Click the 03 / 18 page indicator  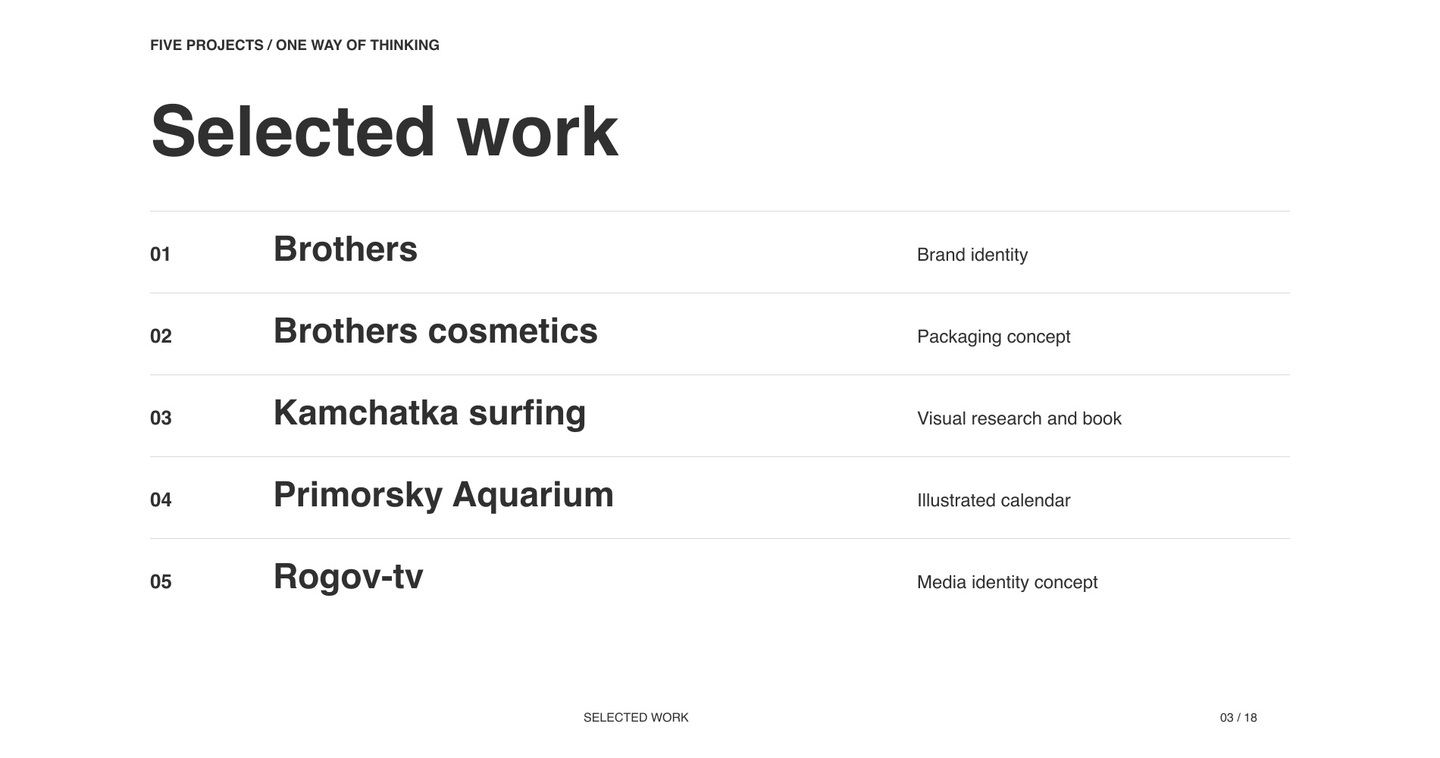[x=1238, y=717]
